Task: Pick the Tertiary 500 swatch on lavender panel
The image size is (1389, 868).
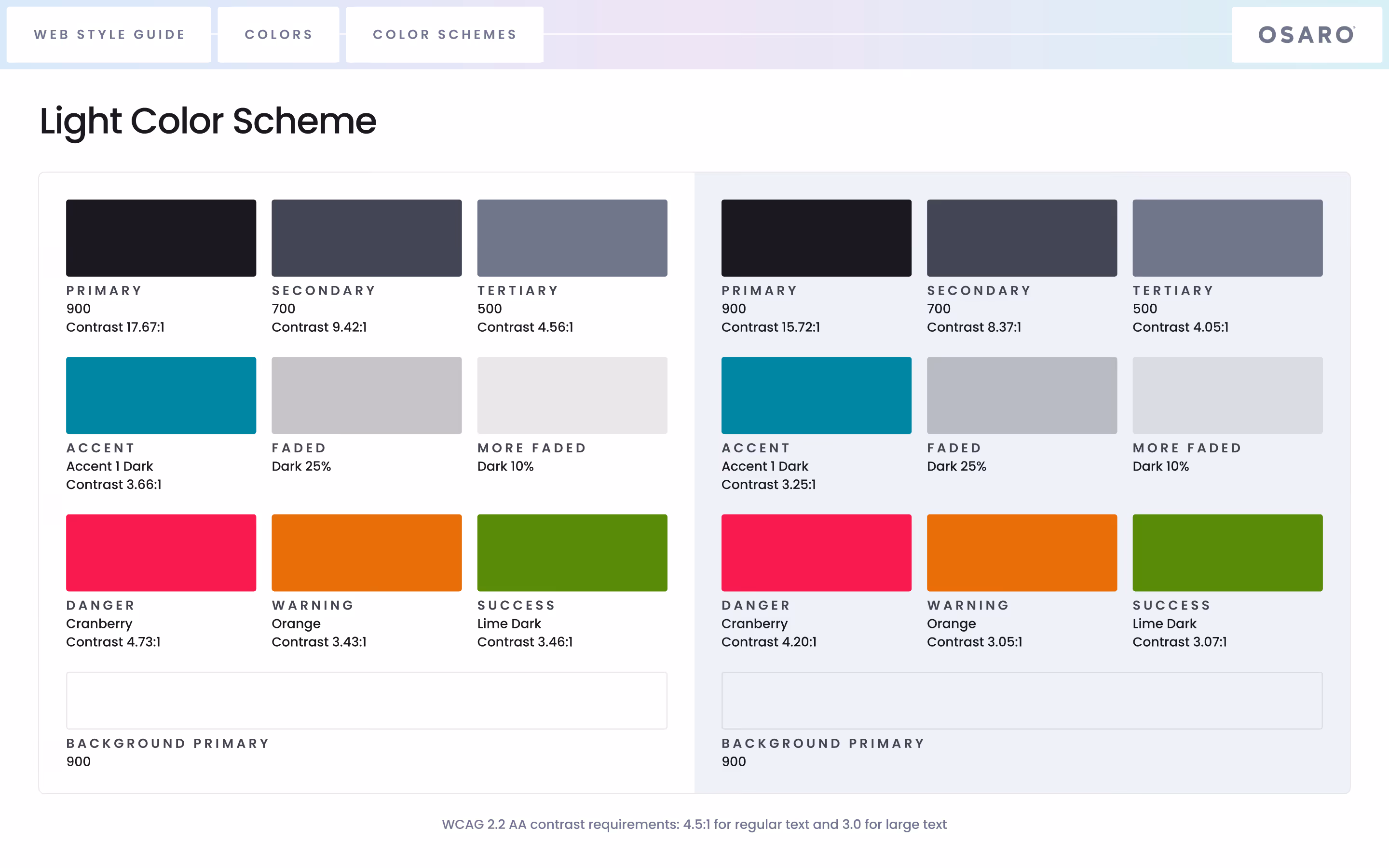Action: 1228,238
